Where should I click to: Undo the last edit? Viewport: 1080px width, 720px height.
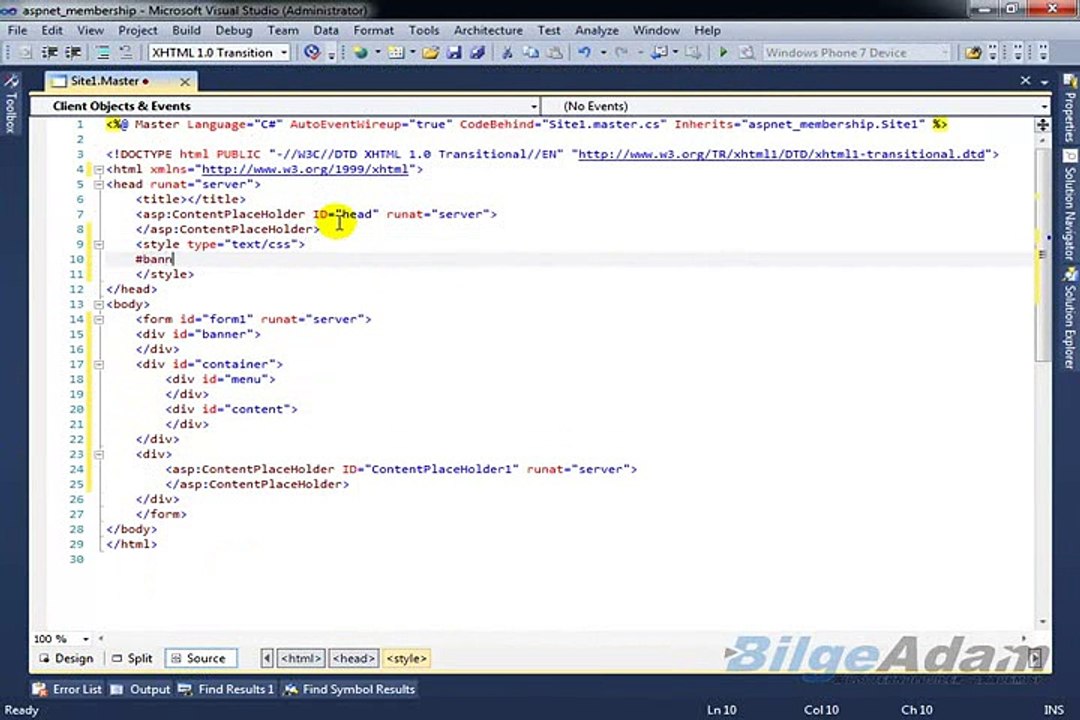pos(584,52)
